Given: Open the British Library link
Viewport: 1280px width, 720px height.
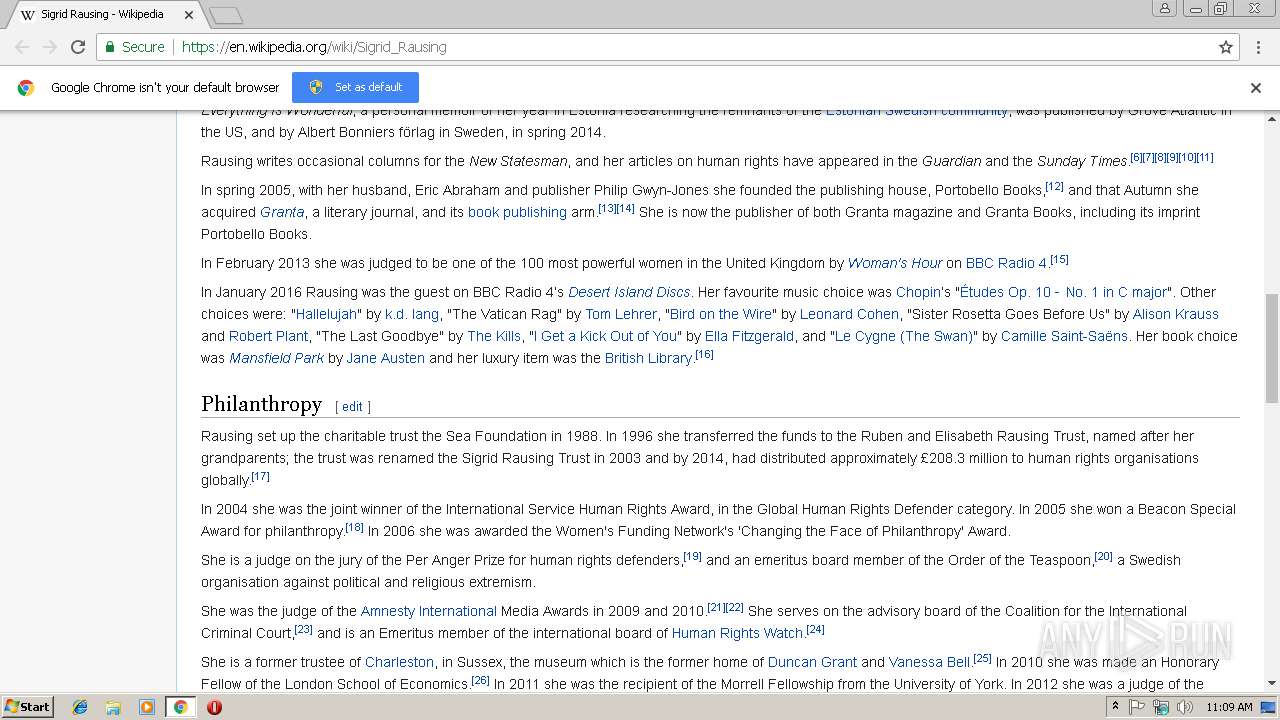Looking at the screenshot, I should pos(648,358).
